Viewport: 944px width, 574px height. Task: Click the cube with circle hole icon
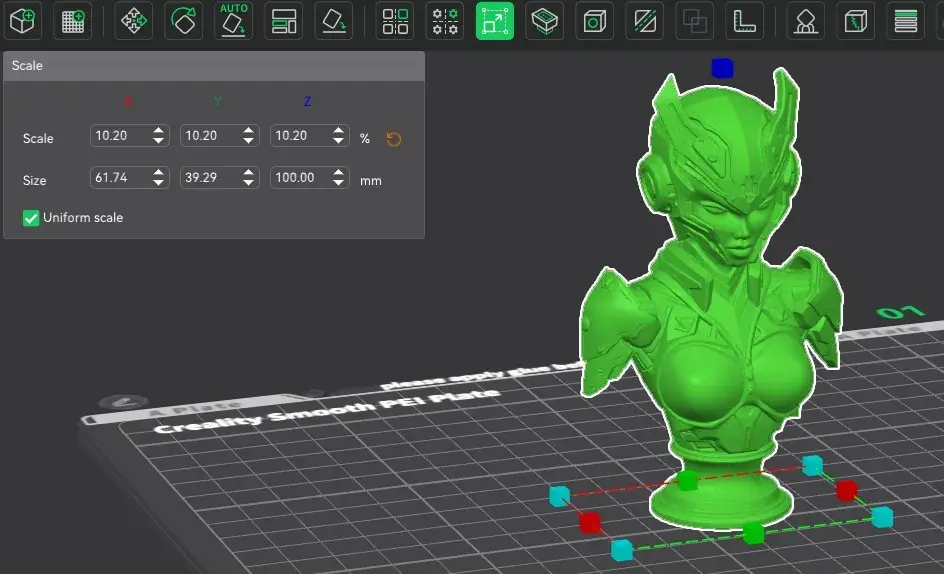[x=595, y=21]
